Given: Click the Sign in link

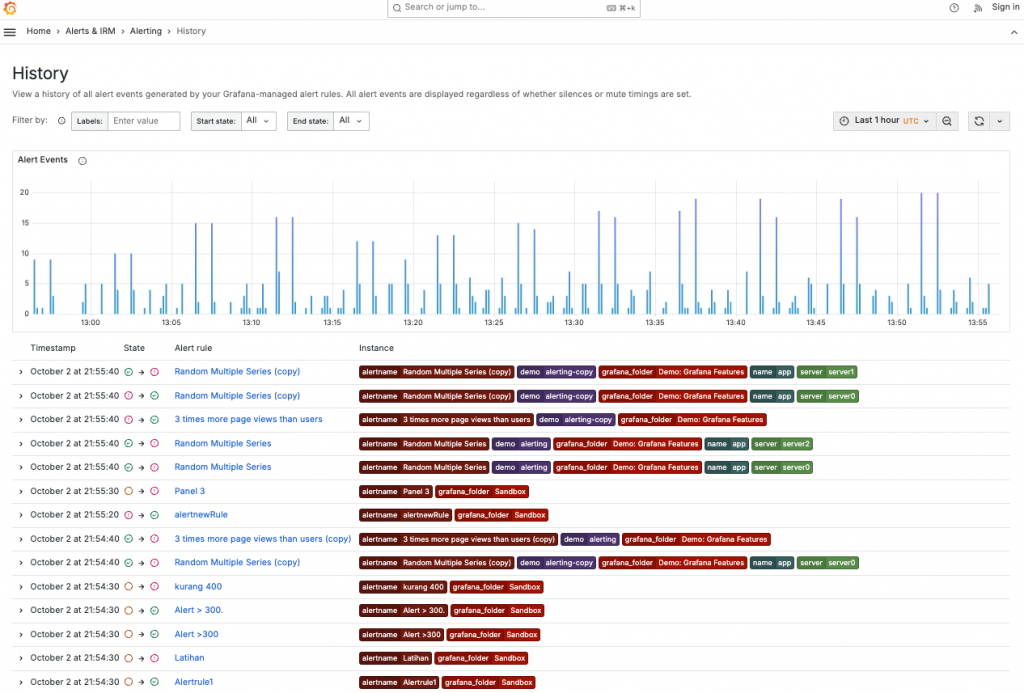Looking at the screenshot, I should [x=1005, y=7].
